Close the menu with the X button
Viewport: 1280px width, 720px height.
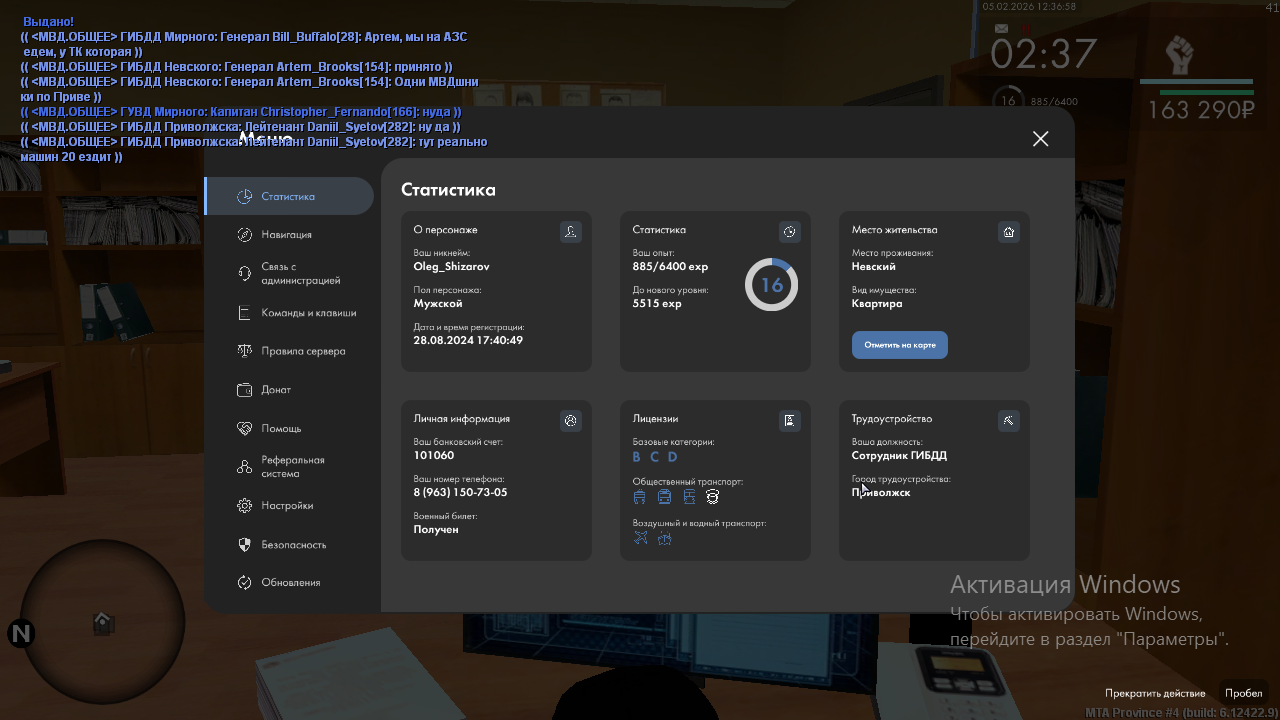click(x=1040, y=139)
